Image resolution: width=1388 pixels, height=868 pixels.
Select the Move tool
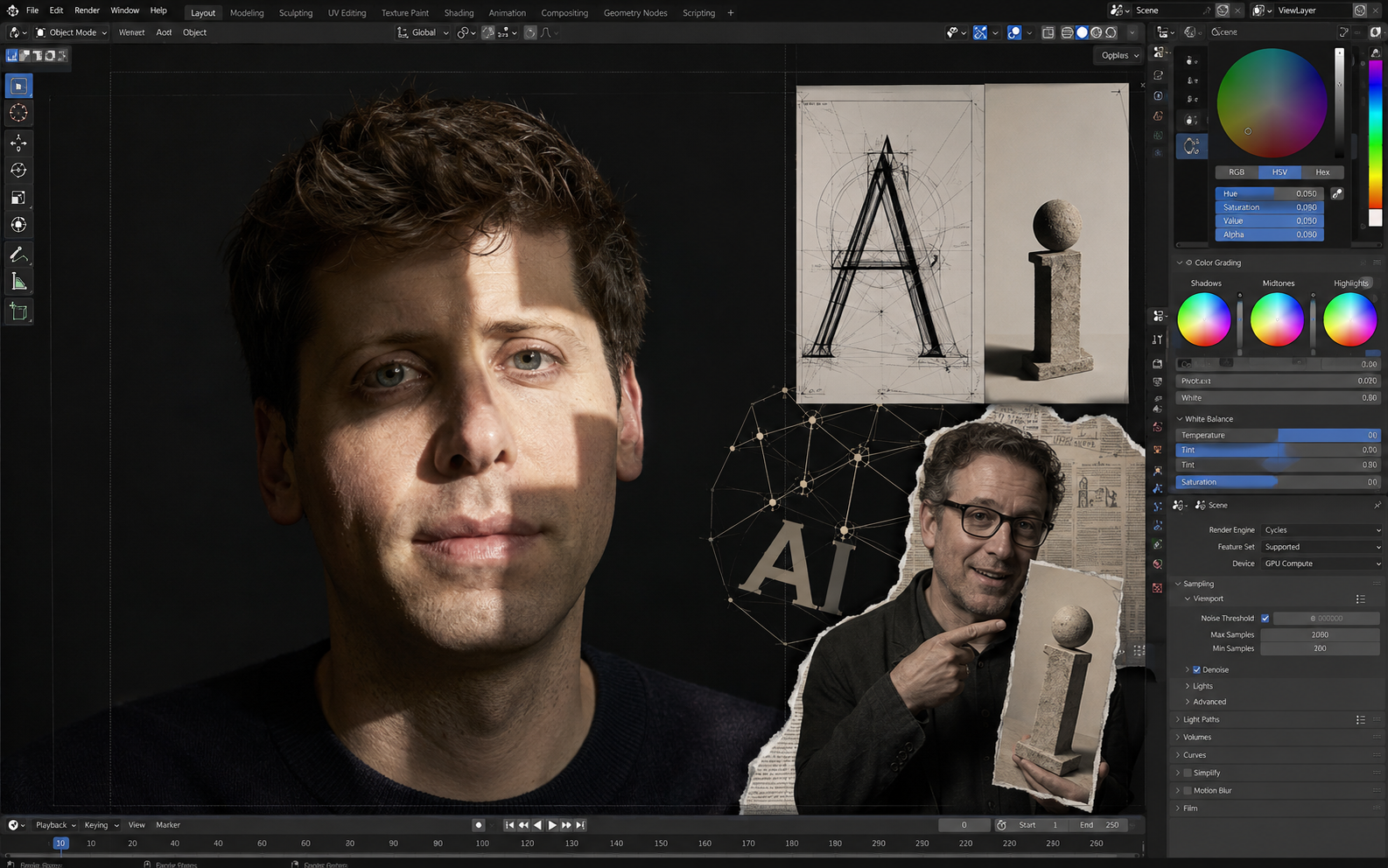tap(18, 143)
